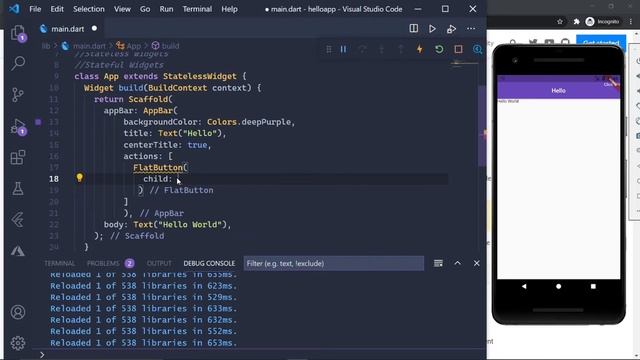
Task: Open Run and Debug view
Action: (18, 127)
